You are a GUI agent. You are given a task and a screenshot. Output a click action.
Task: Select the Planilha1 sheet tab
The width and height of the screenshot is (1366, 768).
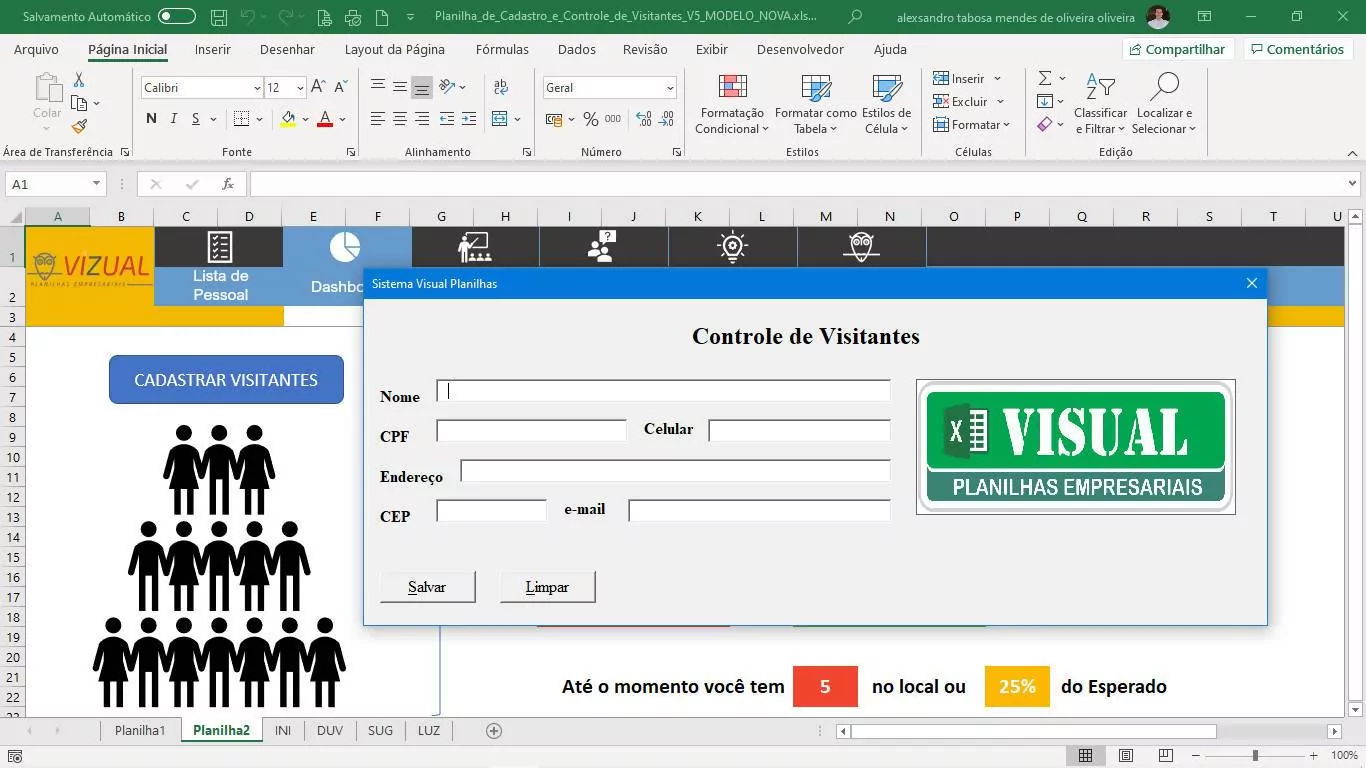[x=140, y=730]
